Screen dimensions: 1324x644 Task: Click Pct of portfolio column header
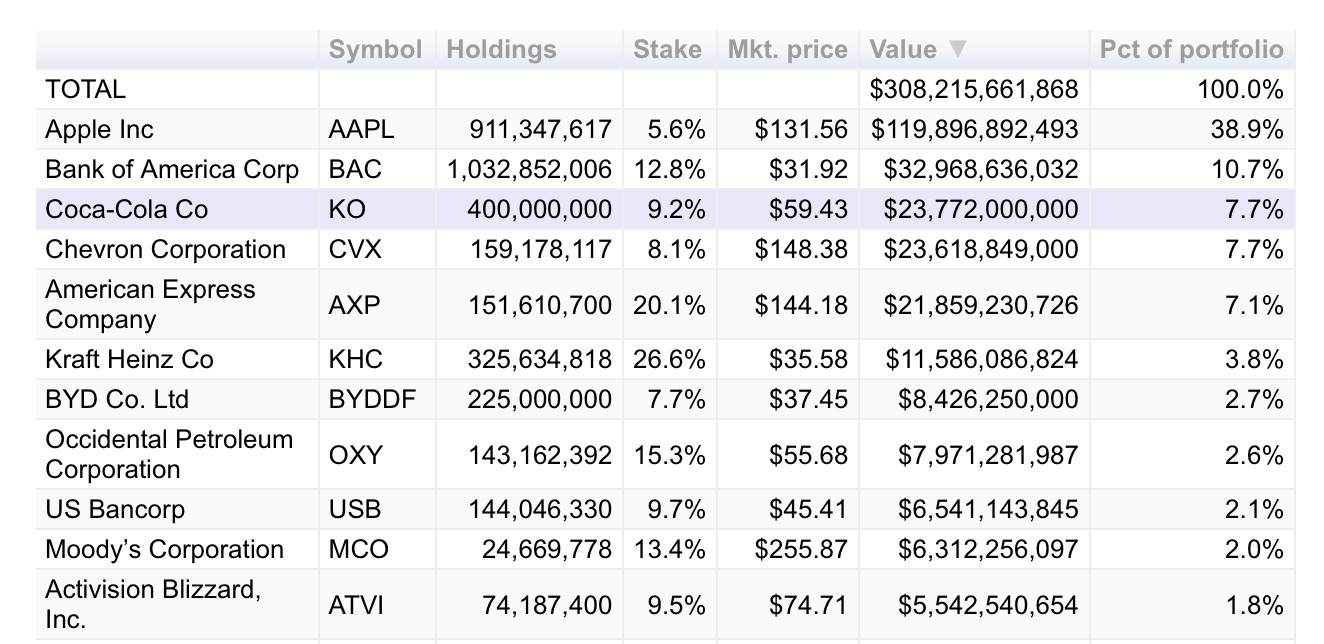pyautogui.click(x=1190, y=49)
